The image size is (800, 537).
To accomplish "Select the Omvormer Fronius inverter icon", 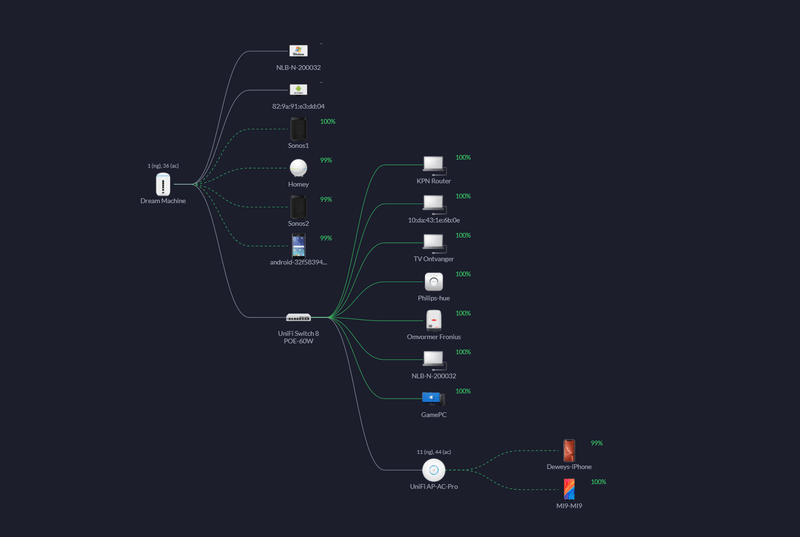I will pyautogui.click(x=434, y=321).
